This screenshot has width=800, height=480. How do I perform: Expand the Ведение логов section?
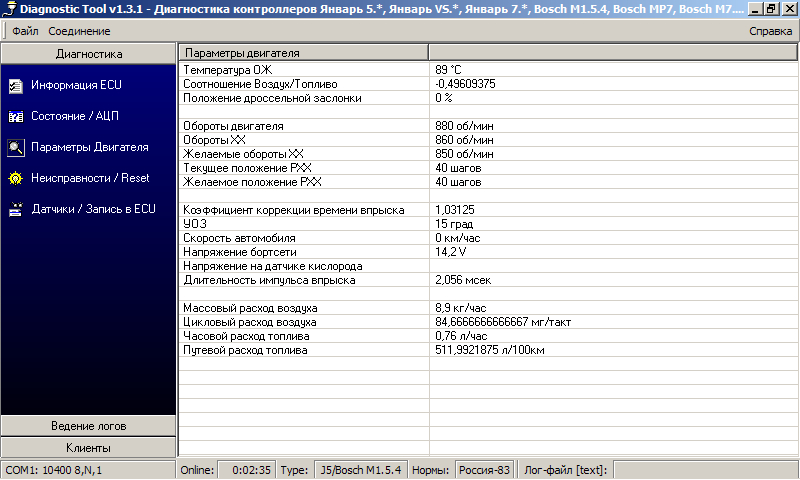pos(89,426)
